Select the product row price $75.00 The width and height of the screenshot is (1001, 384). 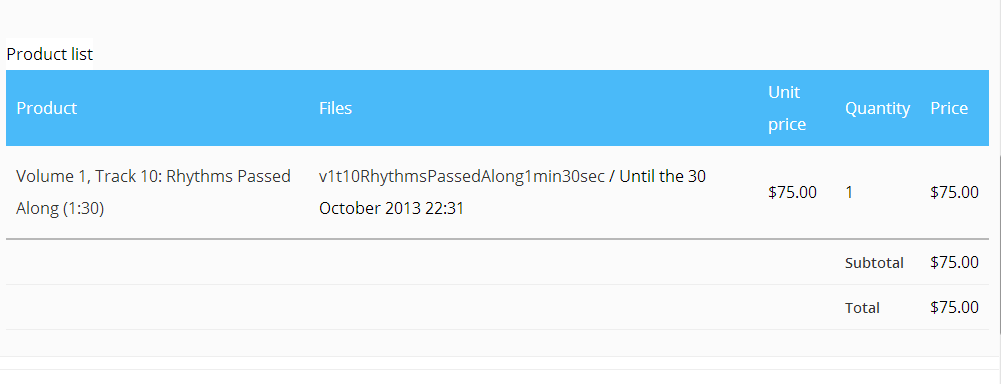click(954, 192)
